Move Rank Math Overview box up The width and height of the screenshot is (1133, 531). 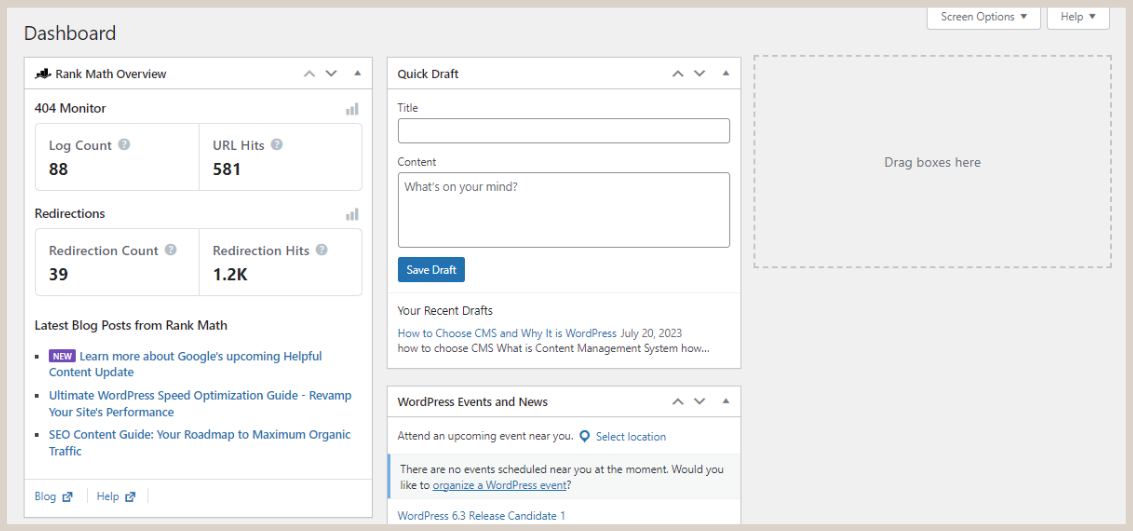pos(309,74)
